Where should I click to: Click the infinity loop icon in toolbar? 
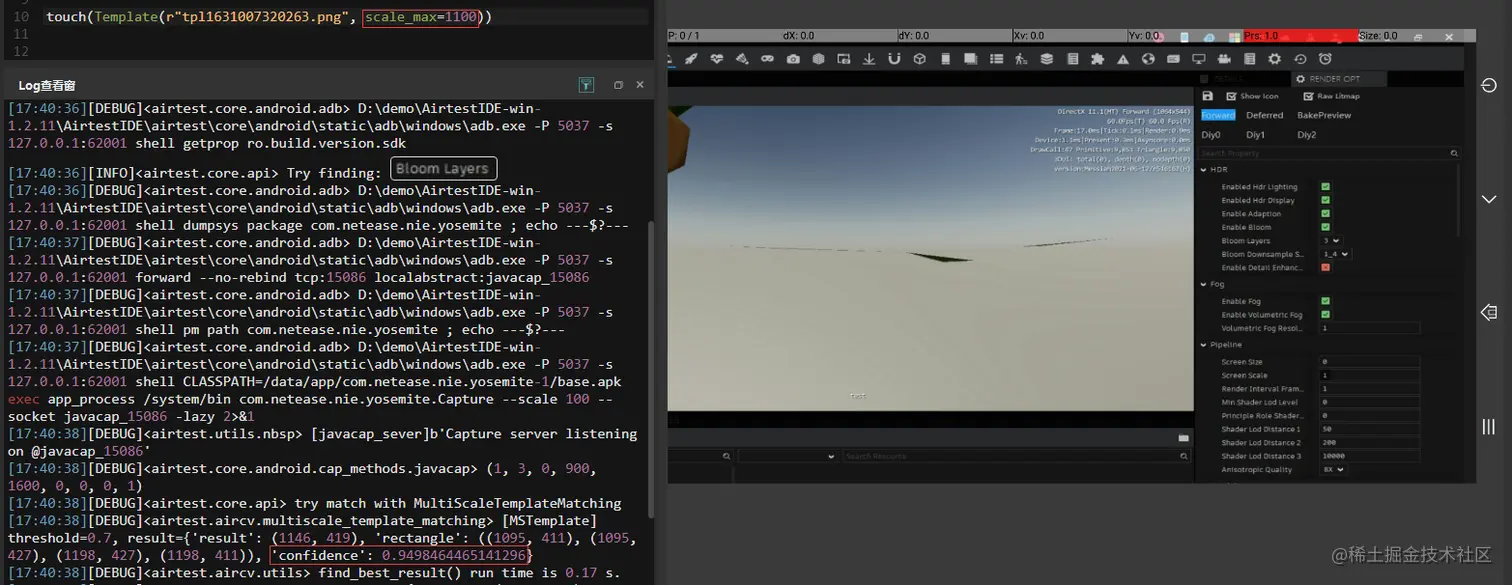[767, 59]
